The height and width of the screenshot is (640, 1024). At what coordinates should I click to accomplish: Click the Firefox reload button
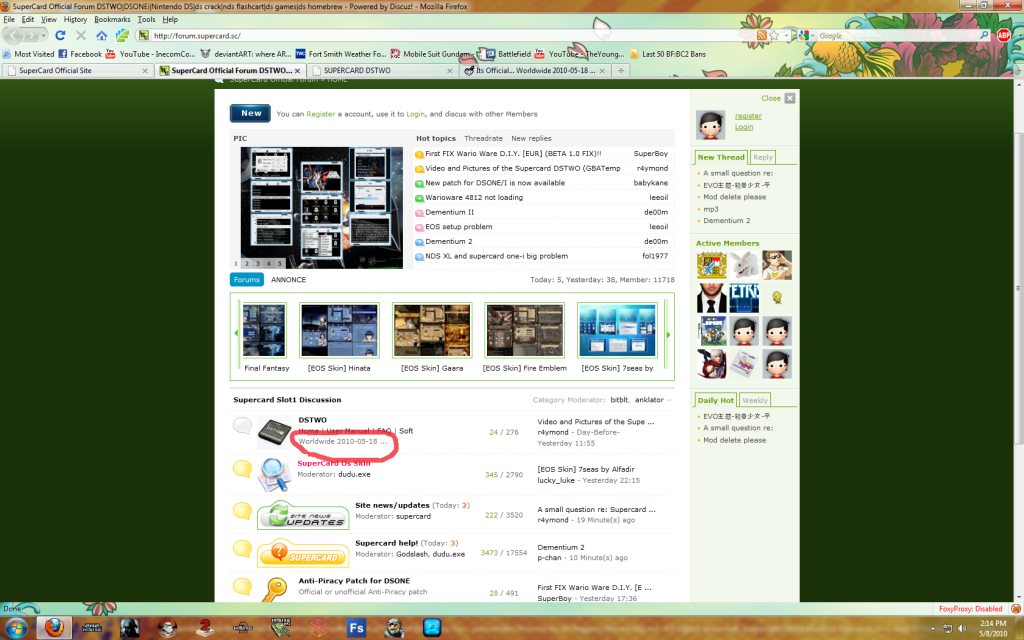click(x=60, y=35)
